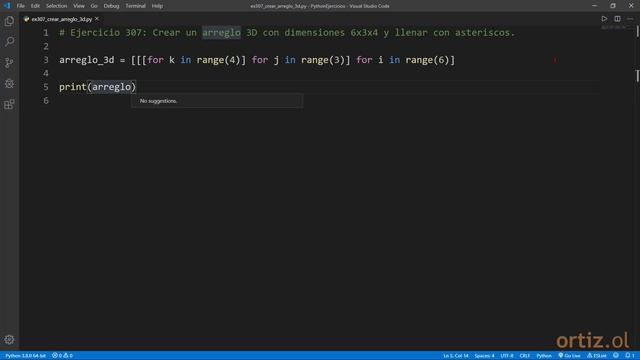Click the Ln 5, Col 14 cursor position indicator
The height and width of the screenshot is (360, 640).
pos(456,356)
